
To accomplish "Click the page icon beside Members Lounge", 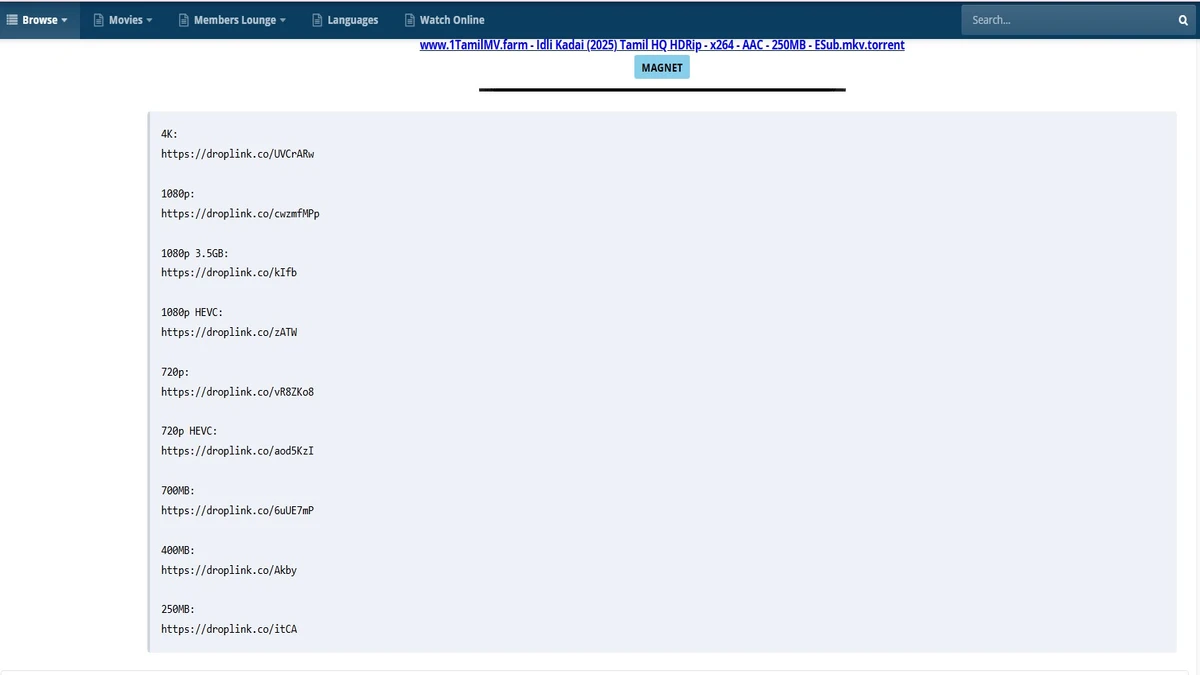I will (x=184, y=20).
